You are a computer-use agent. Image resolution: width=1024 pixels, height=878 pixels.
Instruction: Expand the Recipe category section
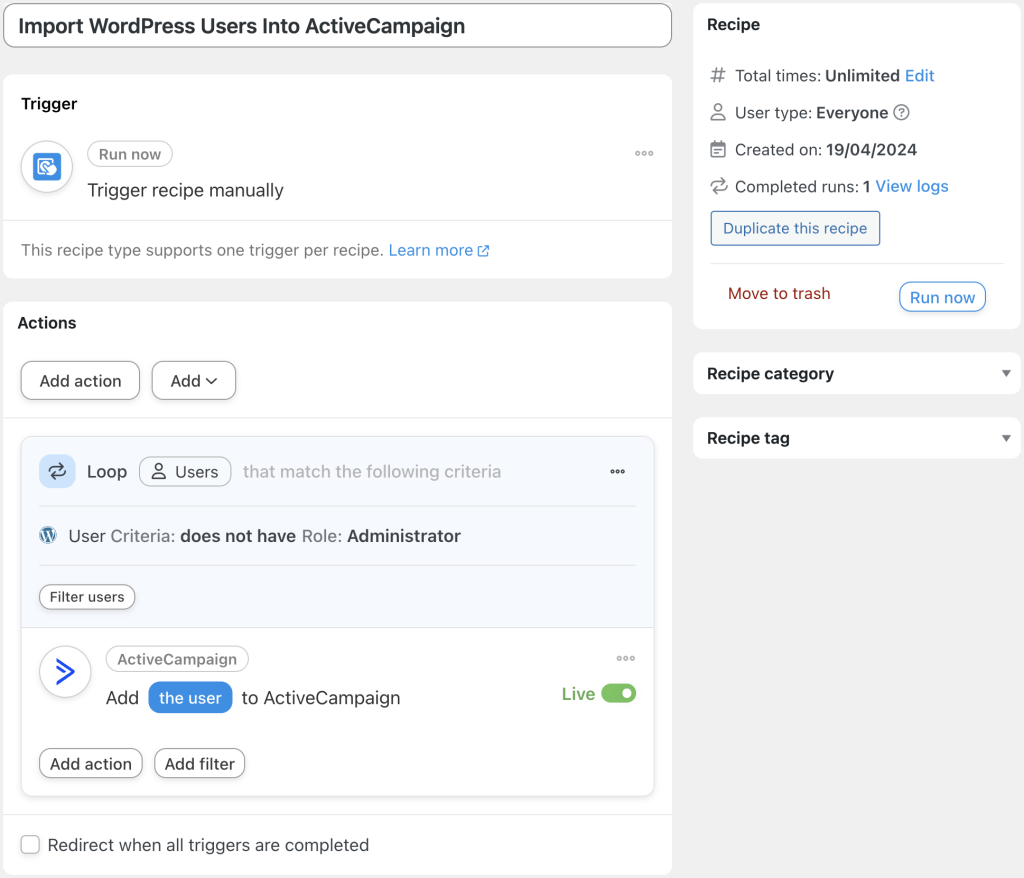coord(1006,373)
